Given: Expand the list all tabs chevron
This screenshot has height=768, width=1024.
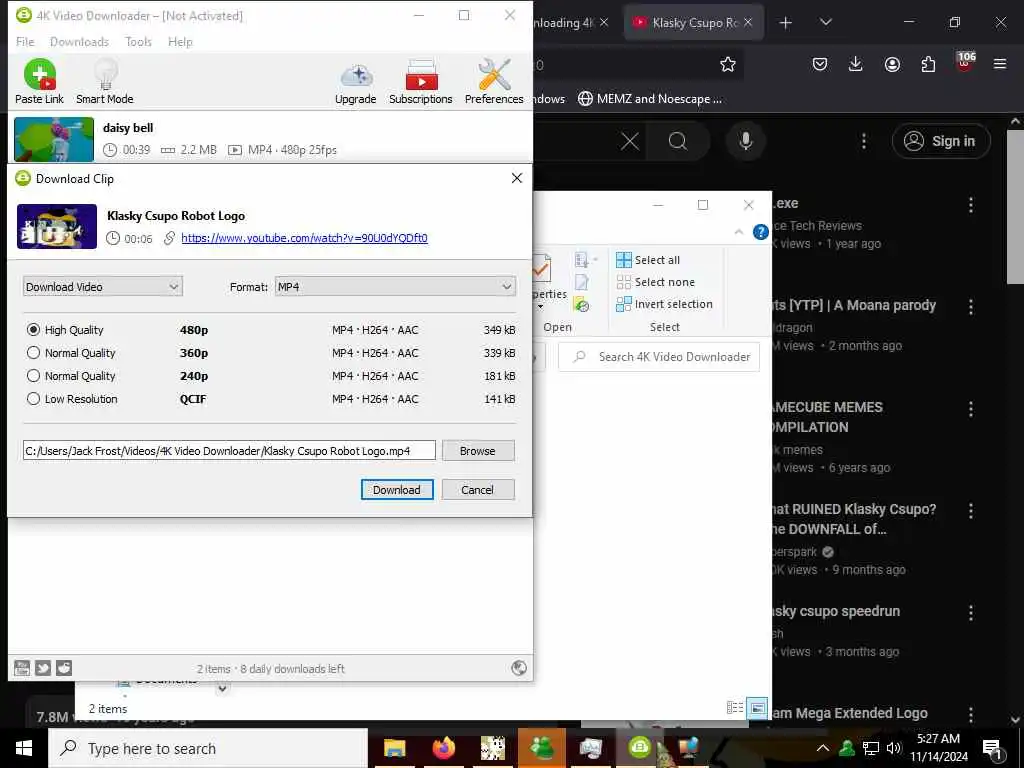Looking at the screenshot, I should [826, 23].
